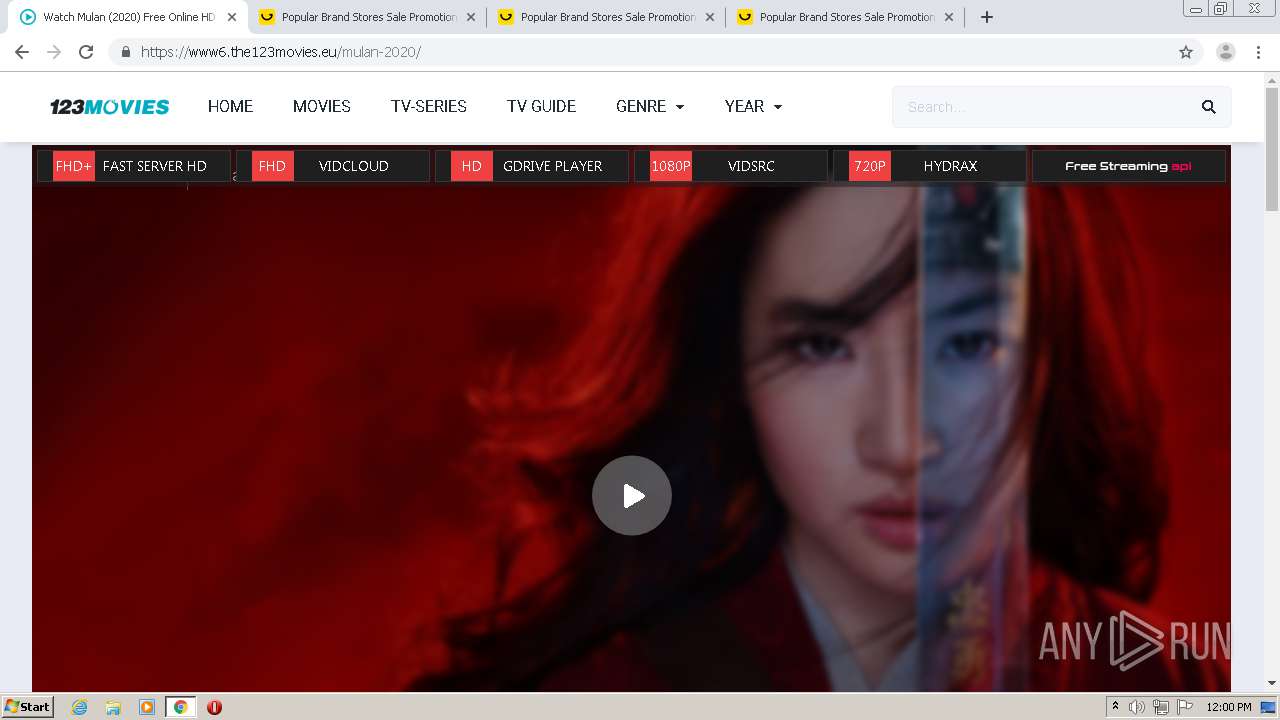Viewport: 1280px width, 720px height.
Task: View site security lock info
Action: point(126,52)
